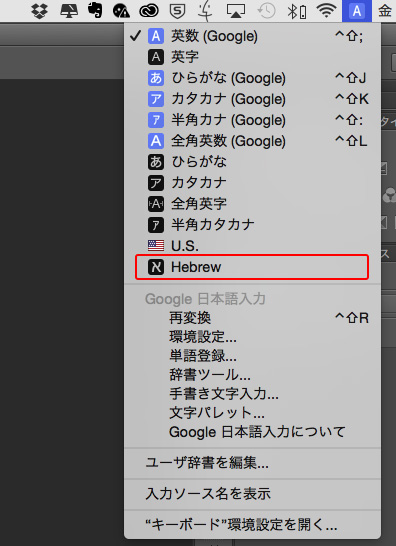Open the Time Machine menu
This screenshot has width=396, height=546.
coord(266,11)
